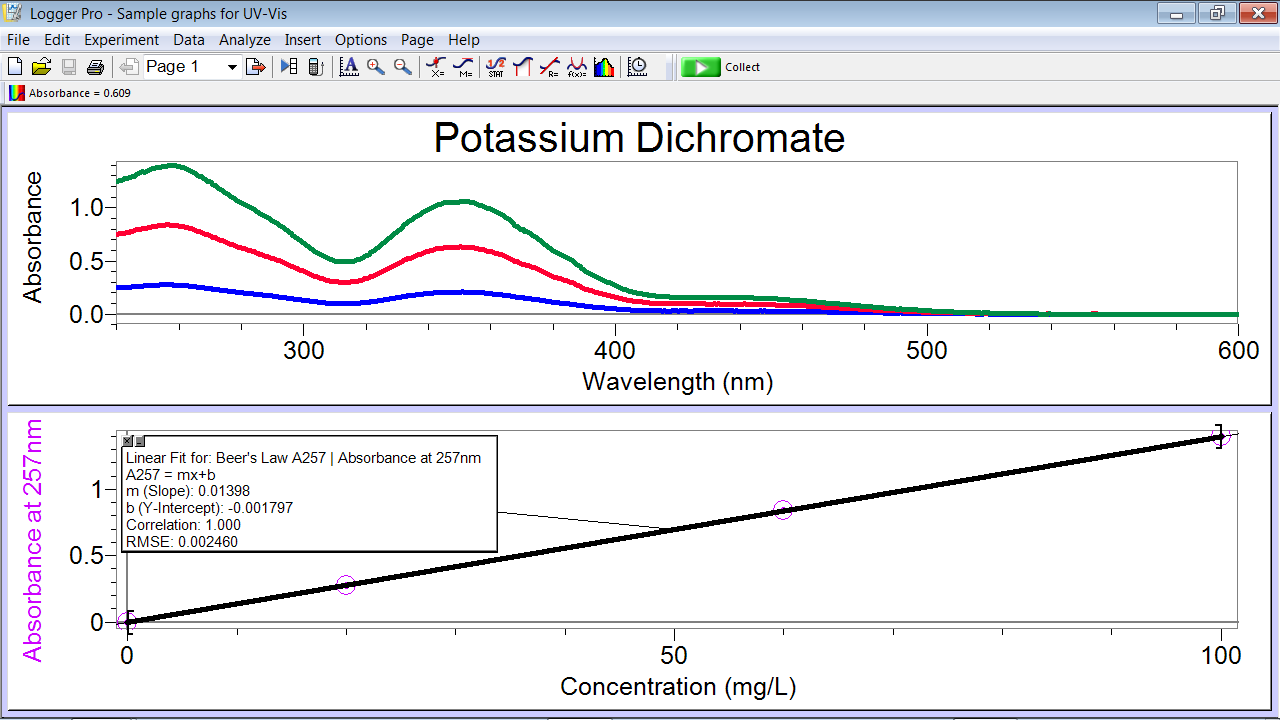Print the current graphs
1280x720 pixels.
click(96, 66)
